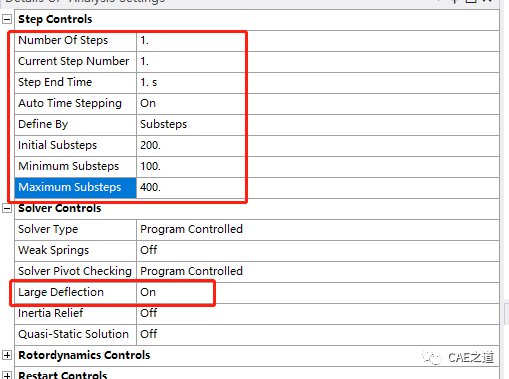
Task: Collapse the Step Controls section
Action: coord(7,19)
